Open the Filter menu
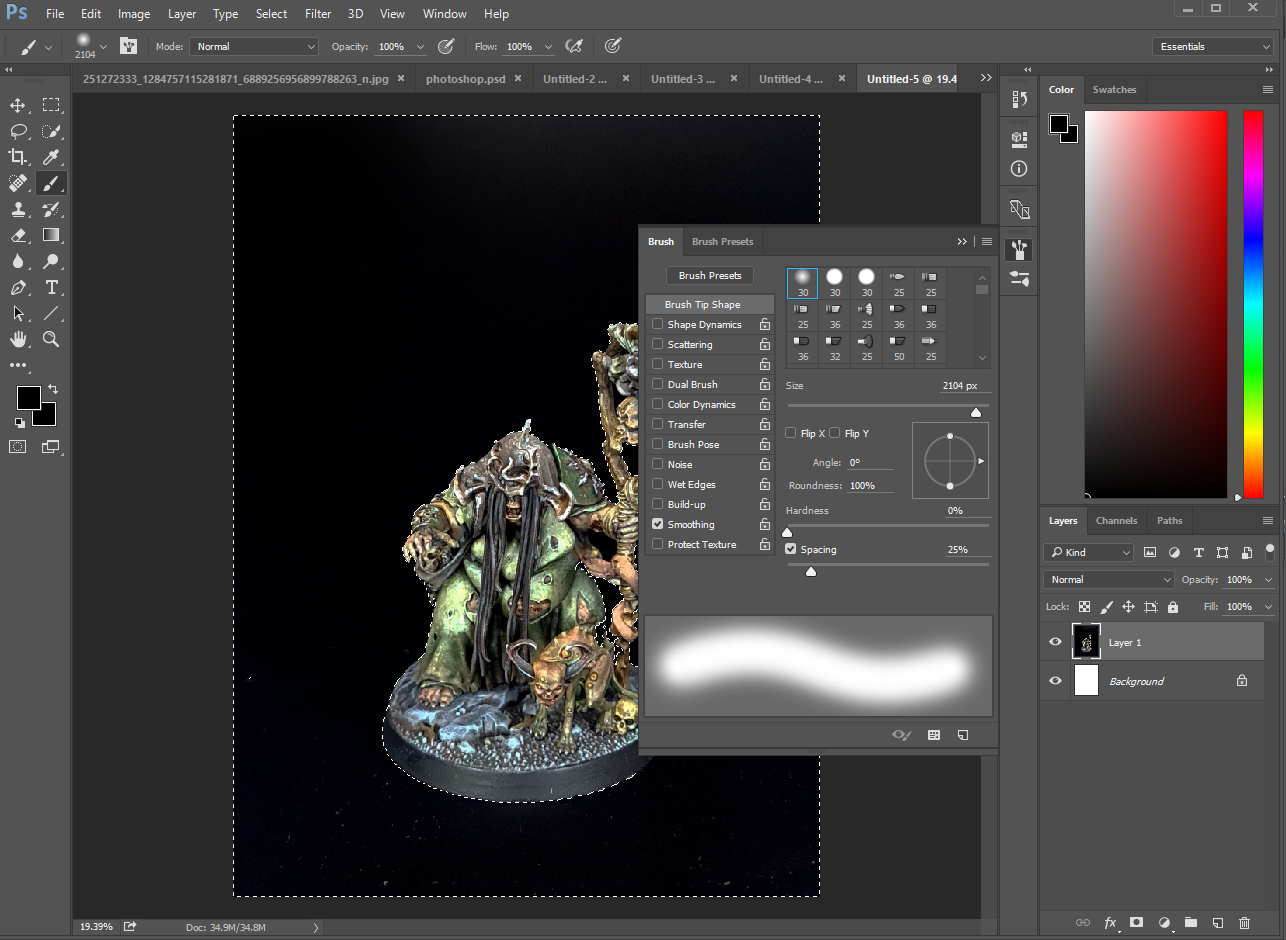This screenshot has width=1286, height=940. [318, 14]
